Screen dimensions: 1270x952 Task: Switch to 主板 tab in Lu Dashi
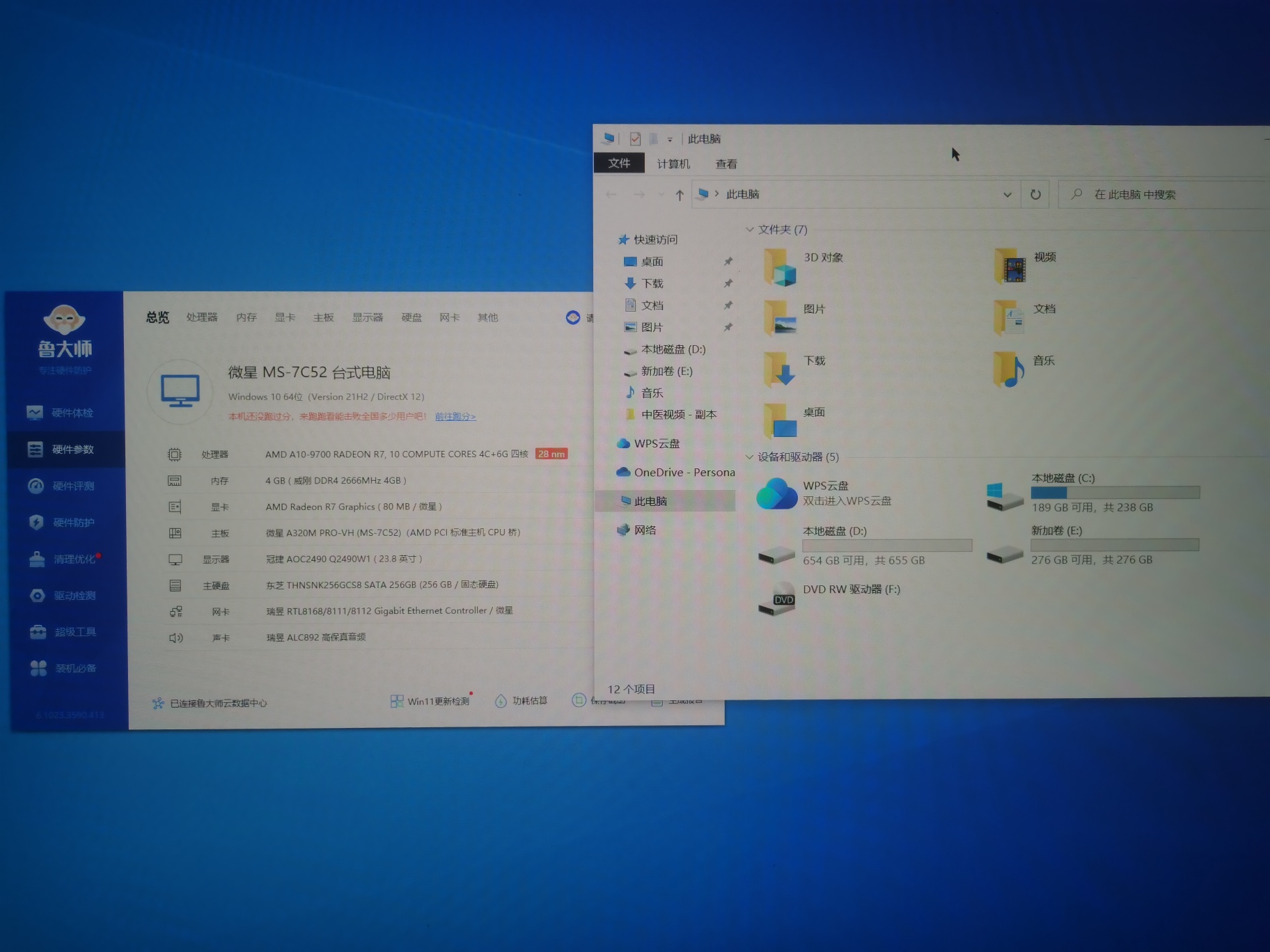click(x=323, y=317)
